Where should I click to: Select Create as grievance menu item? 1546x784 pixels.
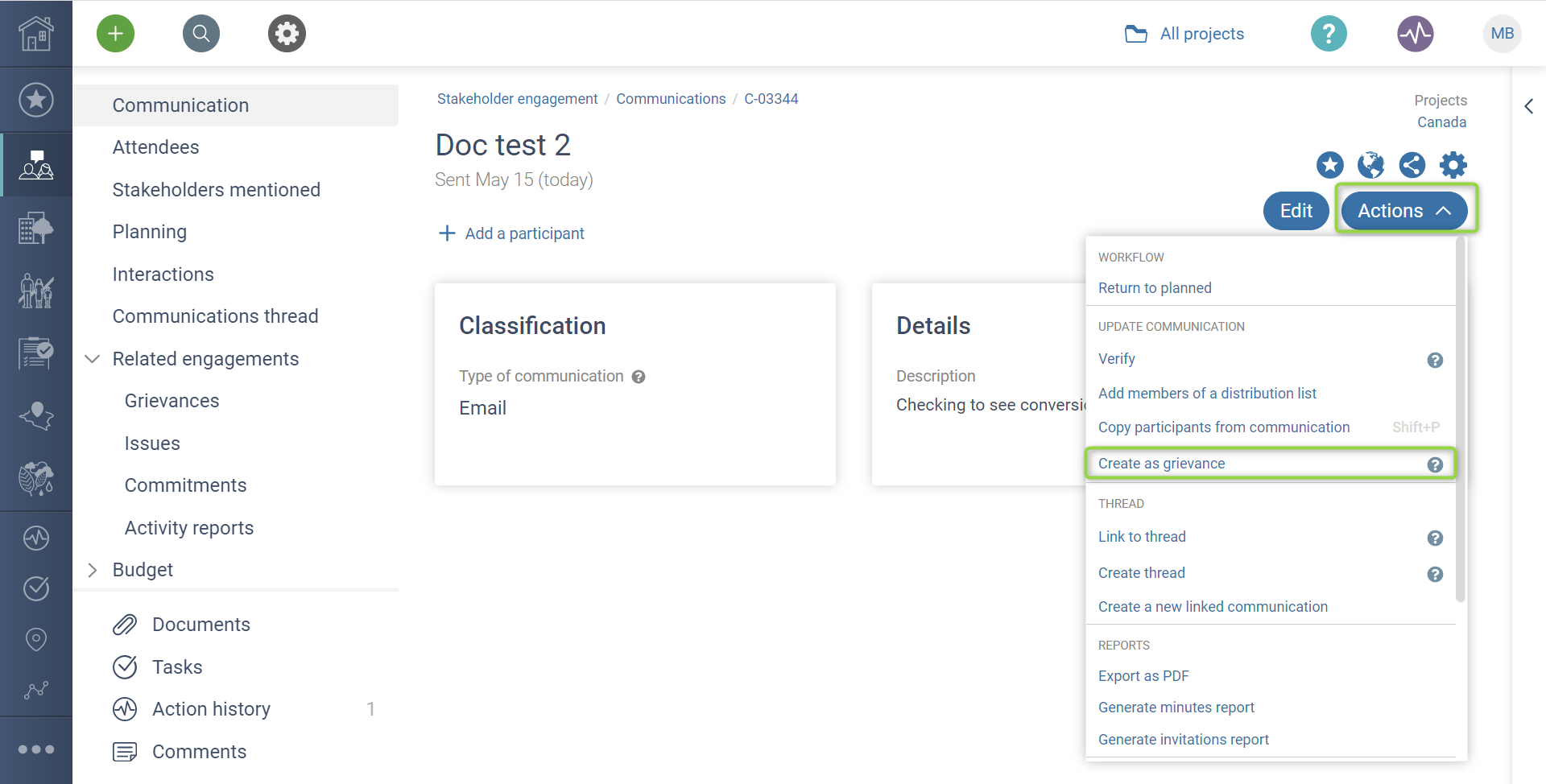(x=1161, y=464)
